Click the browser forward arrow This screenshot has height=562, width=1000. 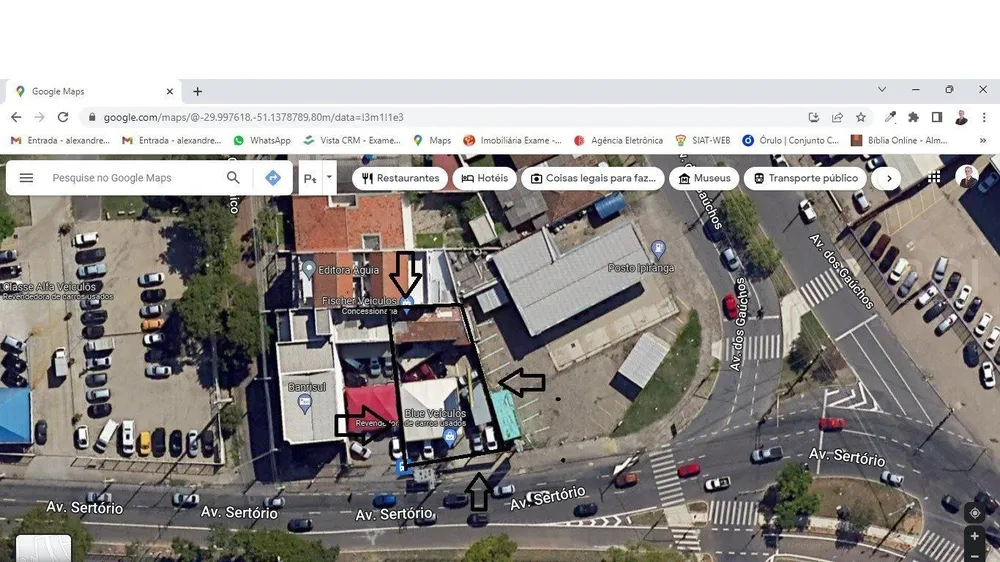click(x=40, y=117)
